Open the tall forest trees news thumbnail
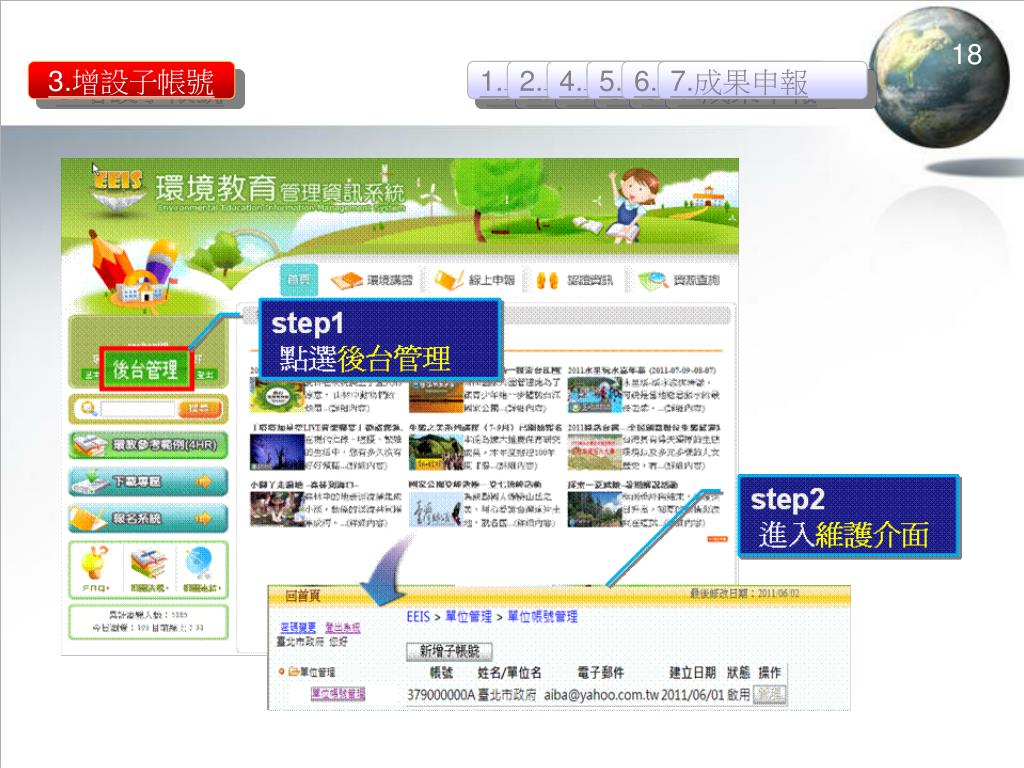1024x768 pixels. (x=594, y=509)
